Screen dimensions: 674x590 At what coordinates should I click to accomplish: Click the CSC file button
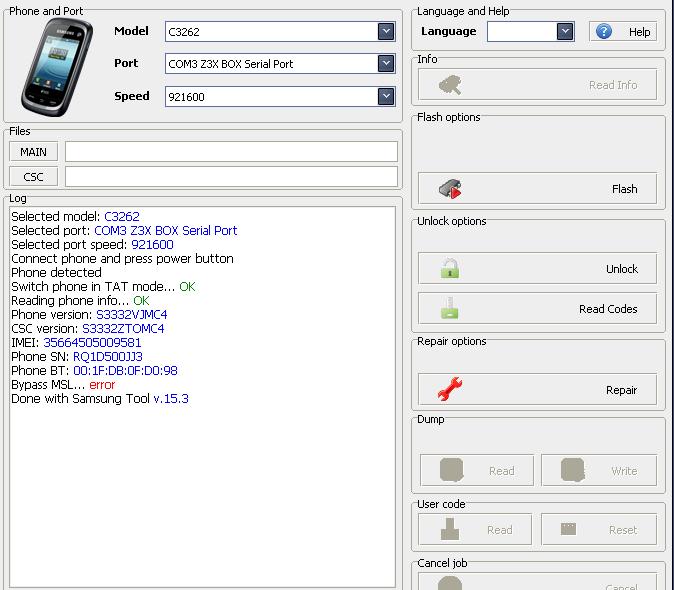(34, 177)
